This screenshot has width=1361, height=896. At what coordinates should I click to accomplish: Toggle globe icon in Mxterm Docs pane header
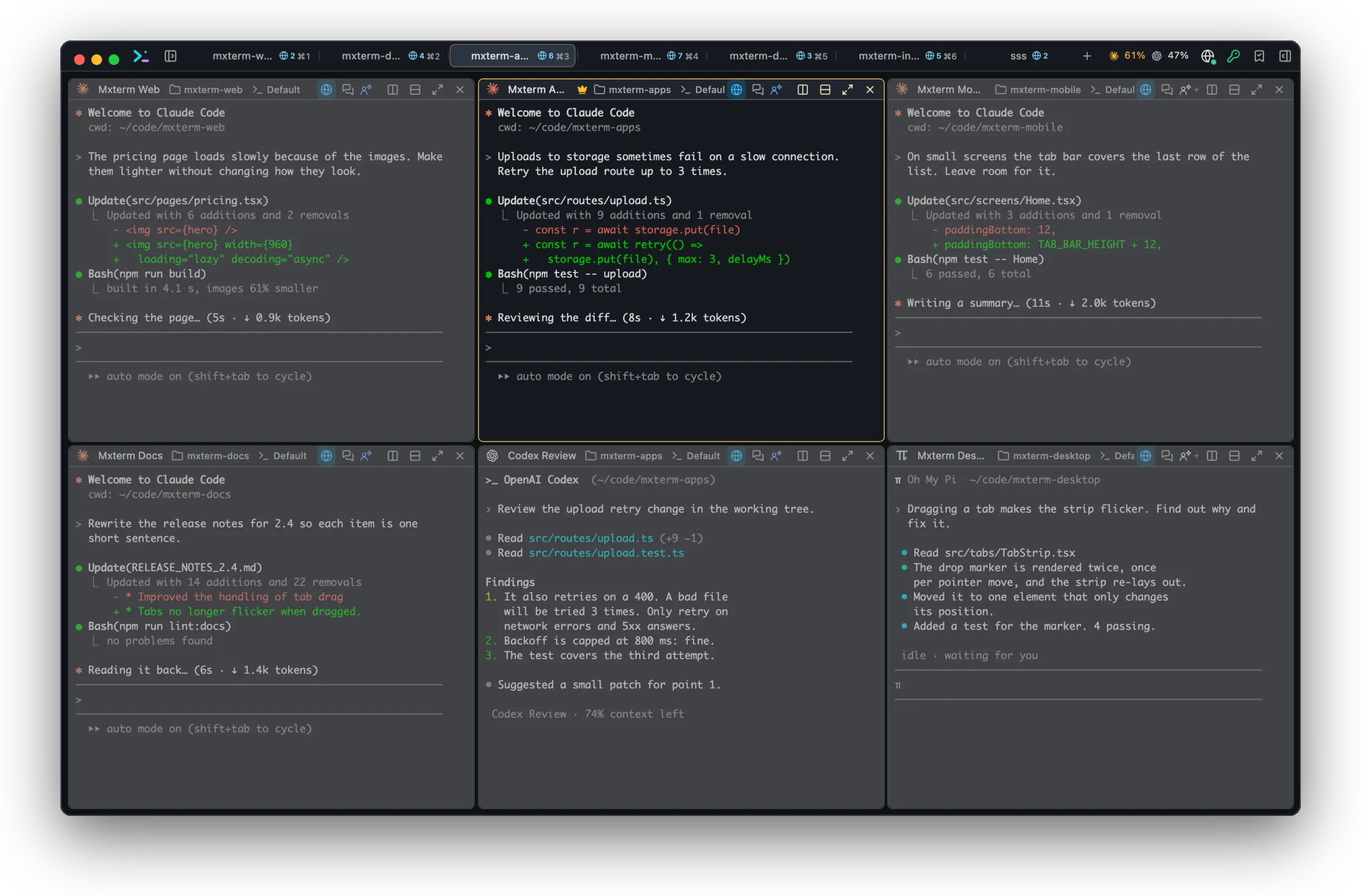tap(326, 456)
